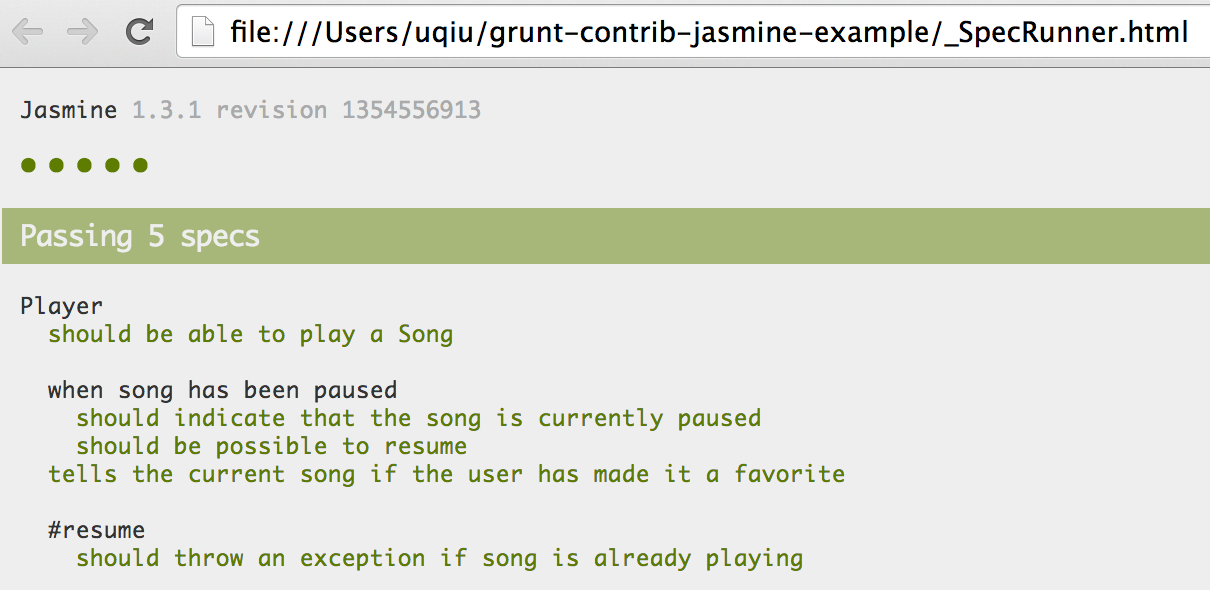The image size is (1210, 590).
Task: Click the page icon in address bar
Action: (x=203, y=33)
